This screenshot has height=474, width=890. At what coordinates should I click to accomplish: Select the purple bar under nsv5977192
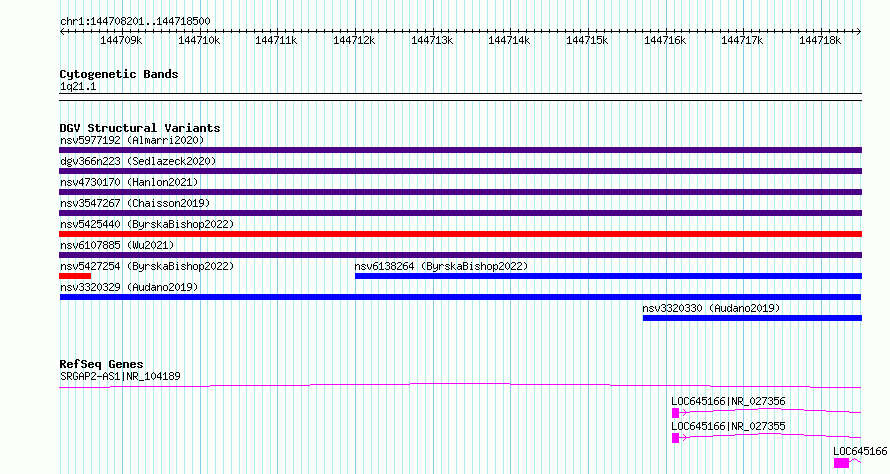[x=460, y=150]
